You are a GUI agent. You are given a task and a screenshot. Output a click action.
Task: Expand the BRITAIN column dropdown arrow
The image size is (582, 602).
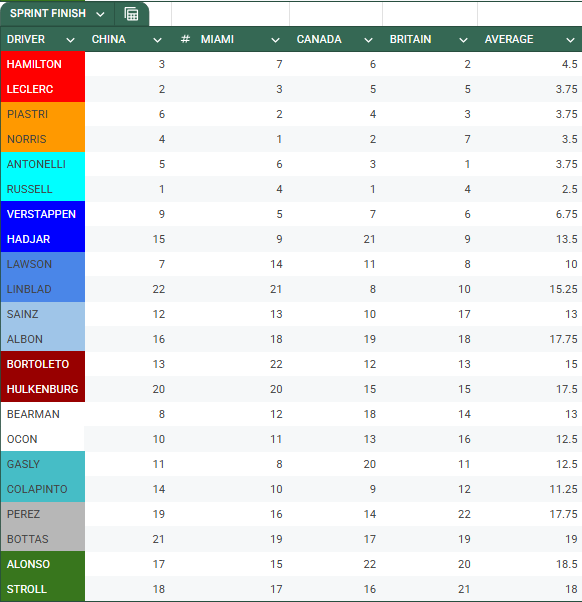[x=463, y=40]
